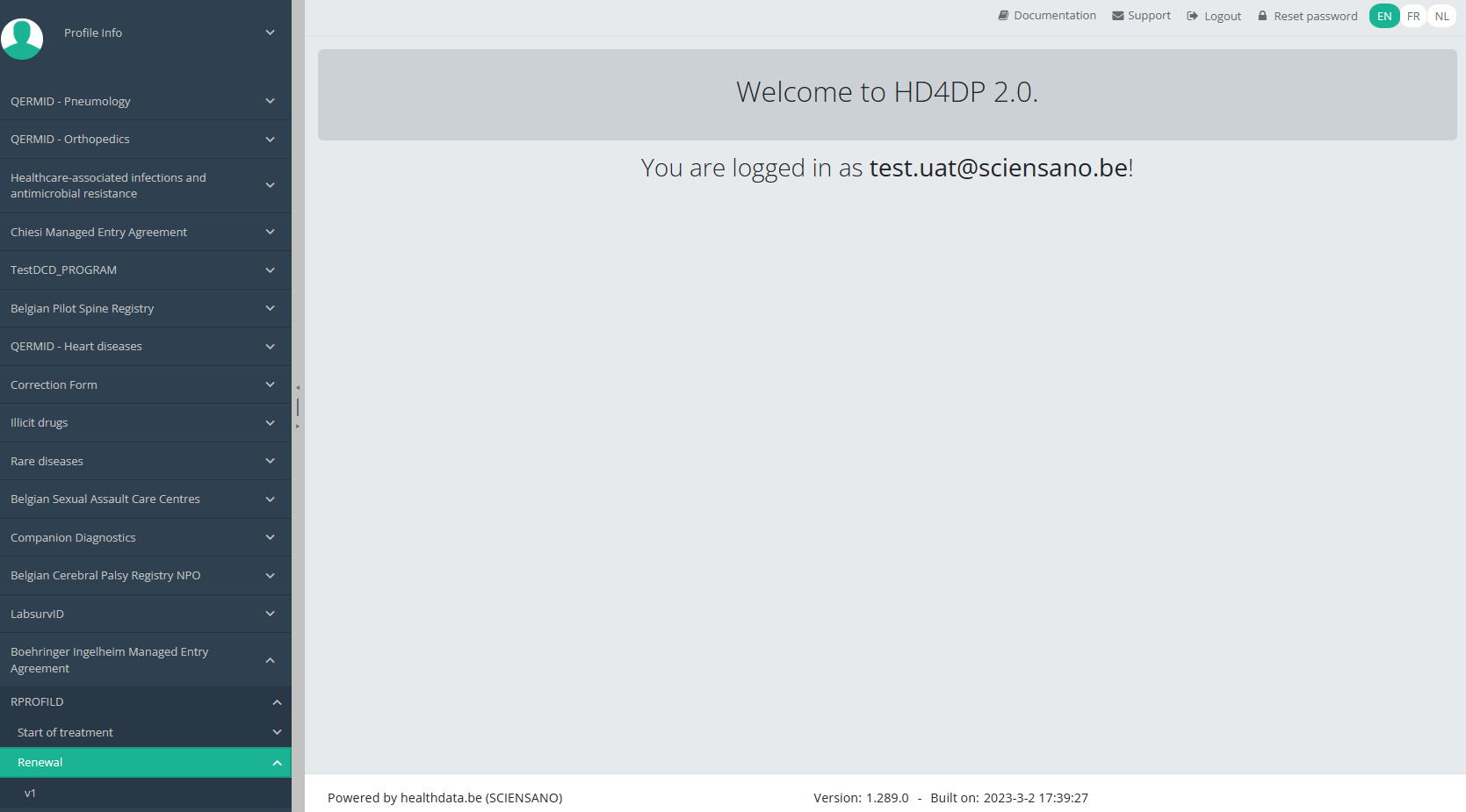
Task: Click the Reset password lock icon
Action: click(1262, 16)
